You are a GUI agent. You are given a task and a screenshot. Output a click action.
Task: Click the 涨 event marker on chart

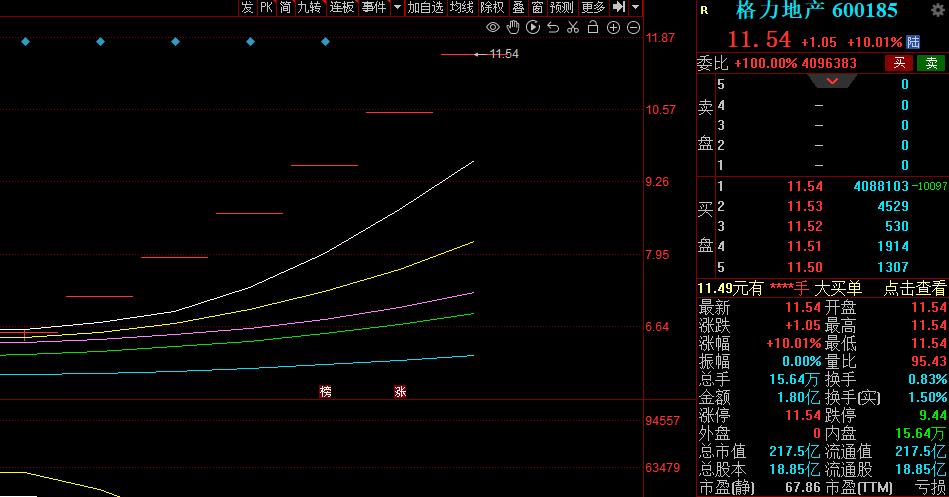coord(400,391)
